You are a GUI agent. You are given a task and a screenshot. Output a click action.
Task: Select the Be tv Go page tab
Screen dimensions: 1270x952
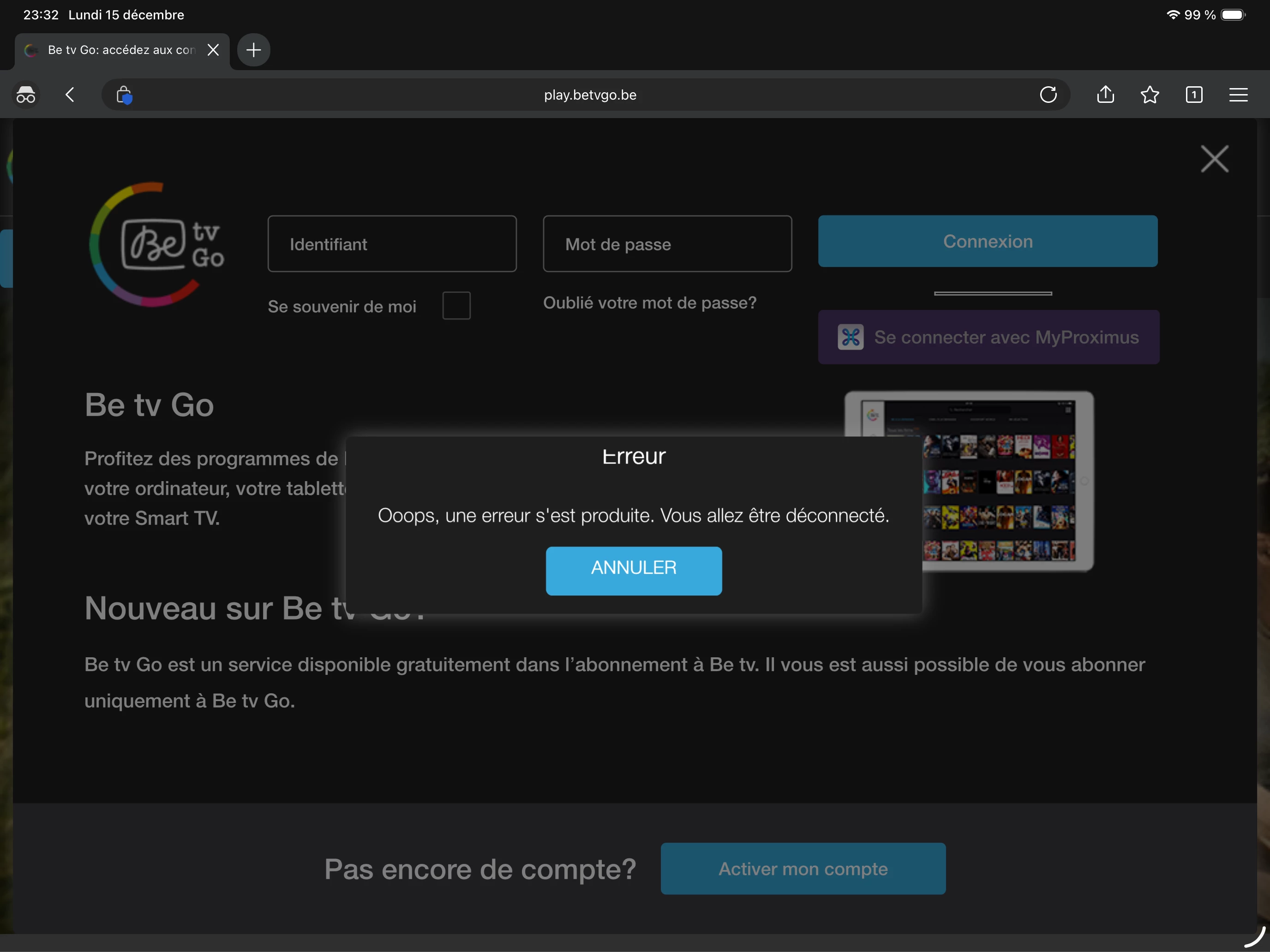point(115,50)
